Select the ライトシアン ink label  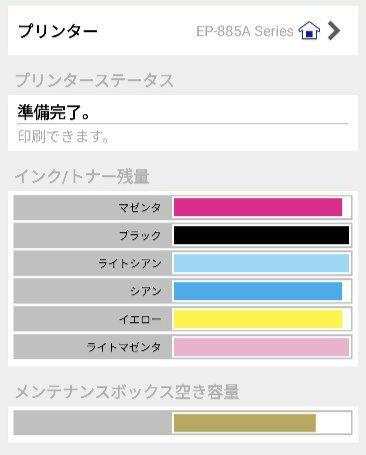tap(129, 263)
